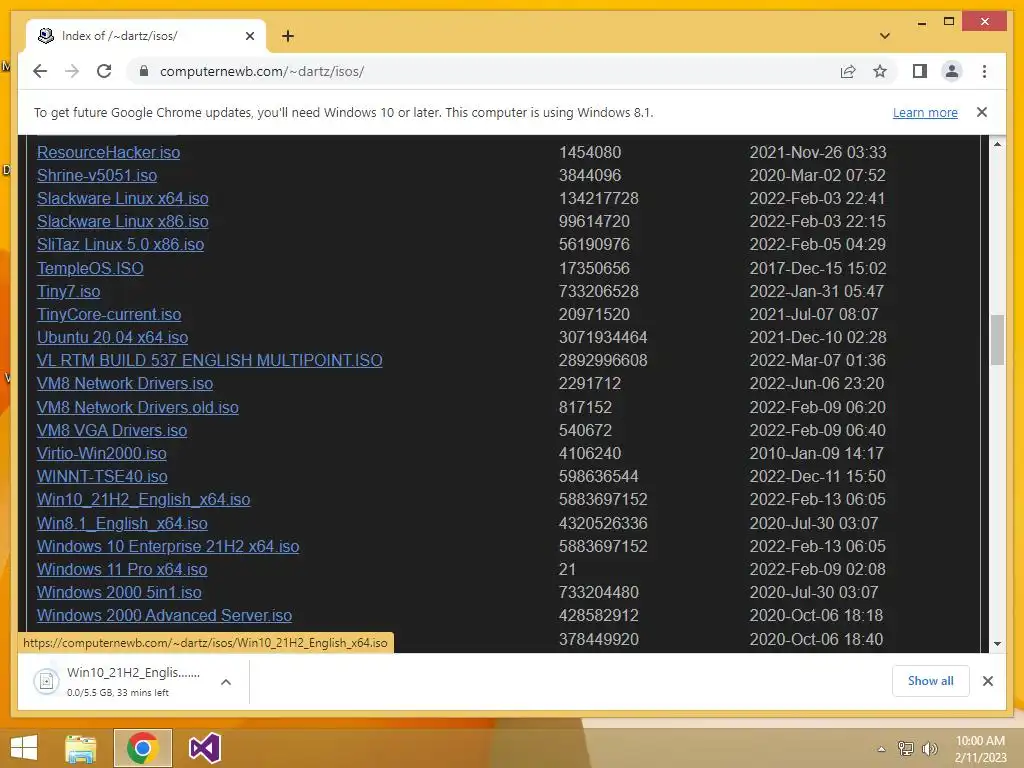Close the 'Index of /~dartz/isos/' tab
This screenshot has width=1024, height=768.
[249, 36]
